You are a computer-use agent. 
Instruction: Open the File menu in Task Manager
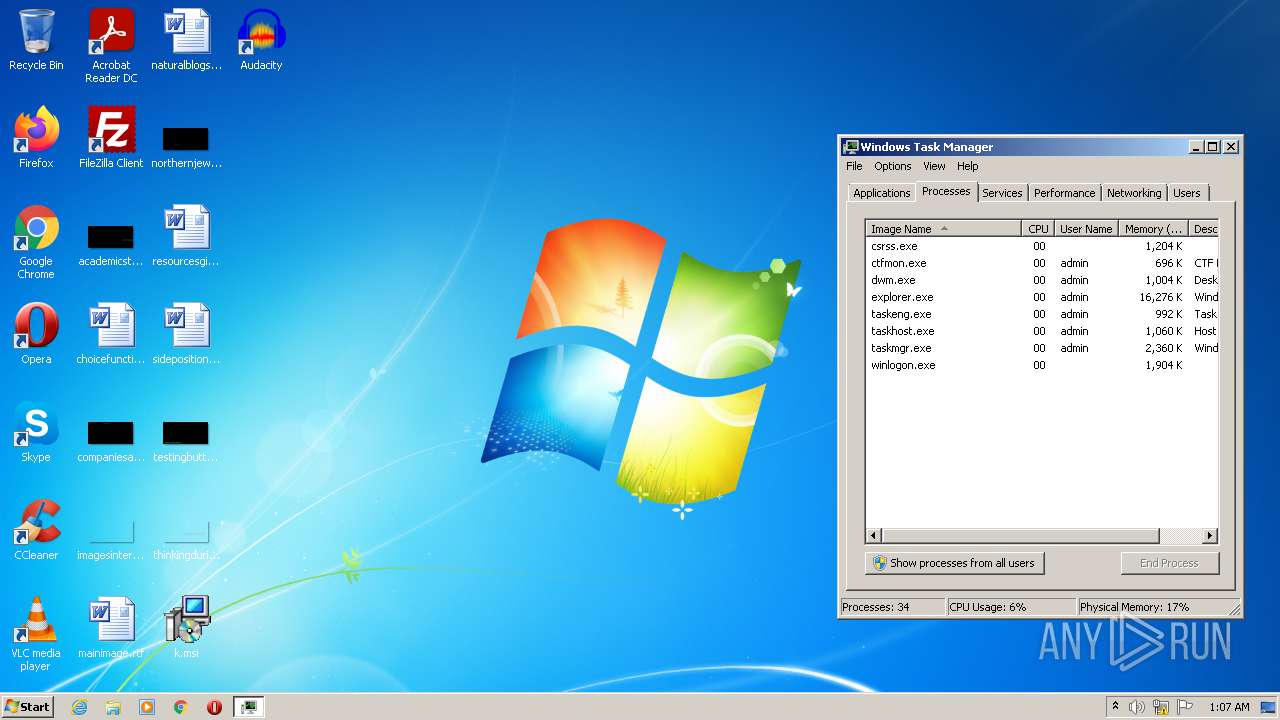click(x=854, y=166)
